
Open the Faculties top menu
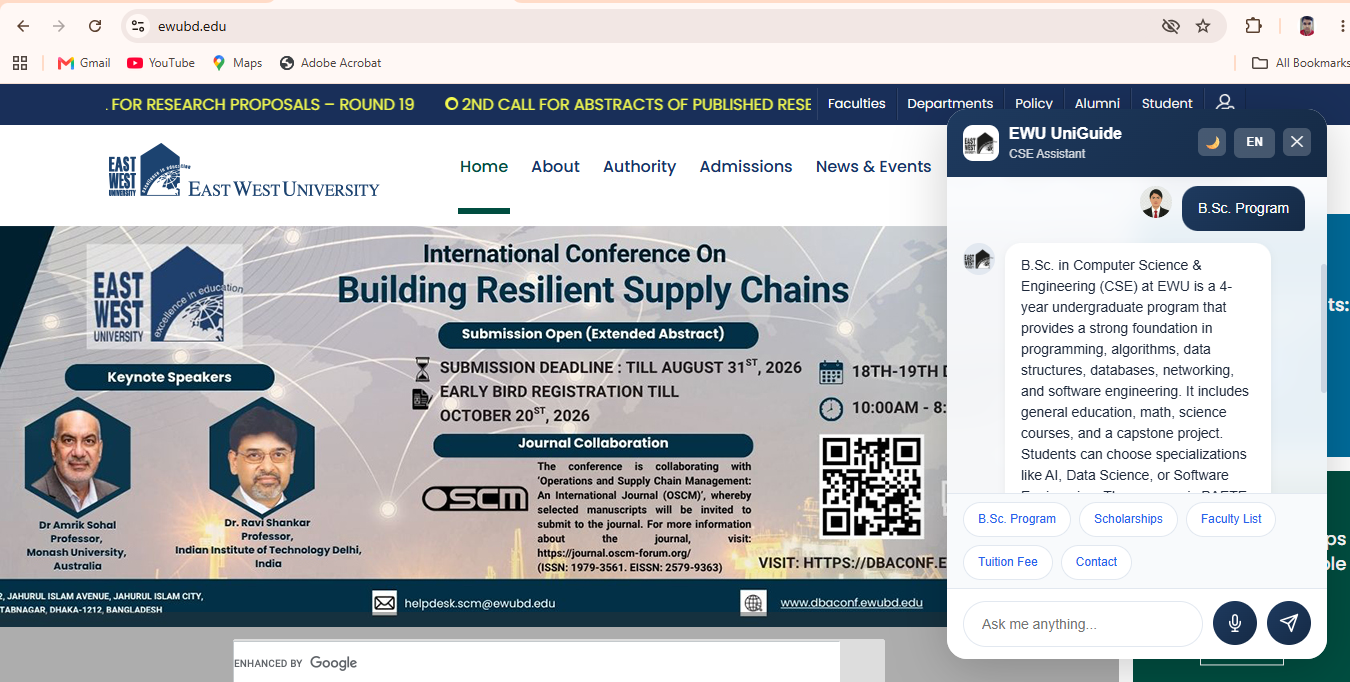pos(857,103)
